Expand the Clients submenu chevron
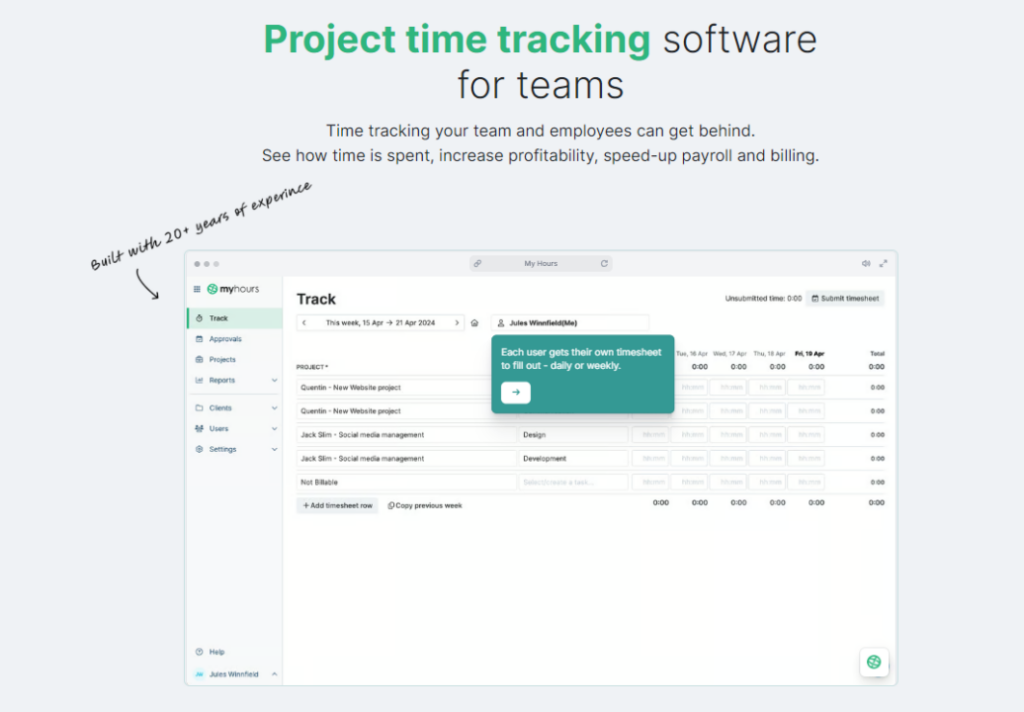The image size is (1024, 712). pos(274,408)
